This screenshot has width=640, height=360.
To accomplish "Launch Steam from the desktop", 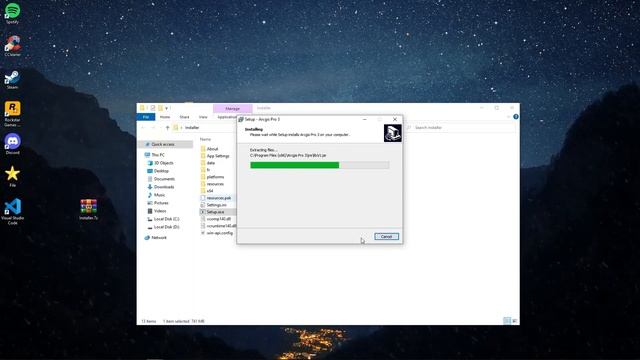I will pyautogui.click(x=12, y=79).
